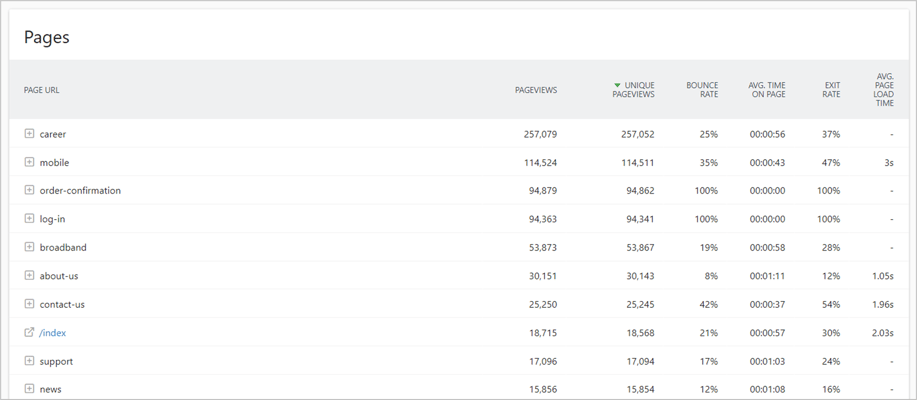Select the contact-us page URL text
The width and height of the screenshot is (917, 400).
tap(58, 304)
